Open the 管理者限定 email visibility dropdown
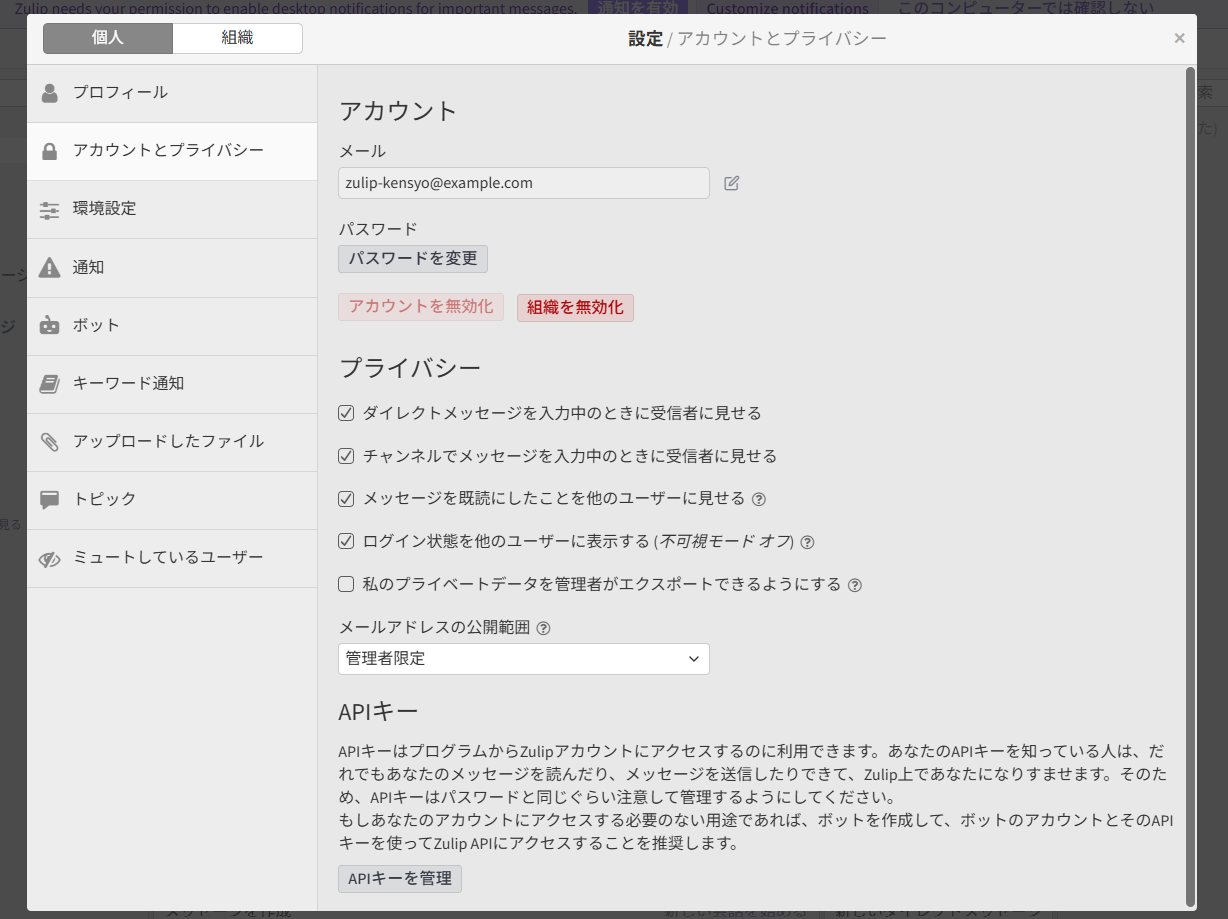 point(523,658)
